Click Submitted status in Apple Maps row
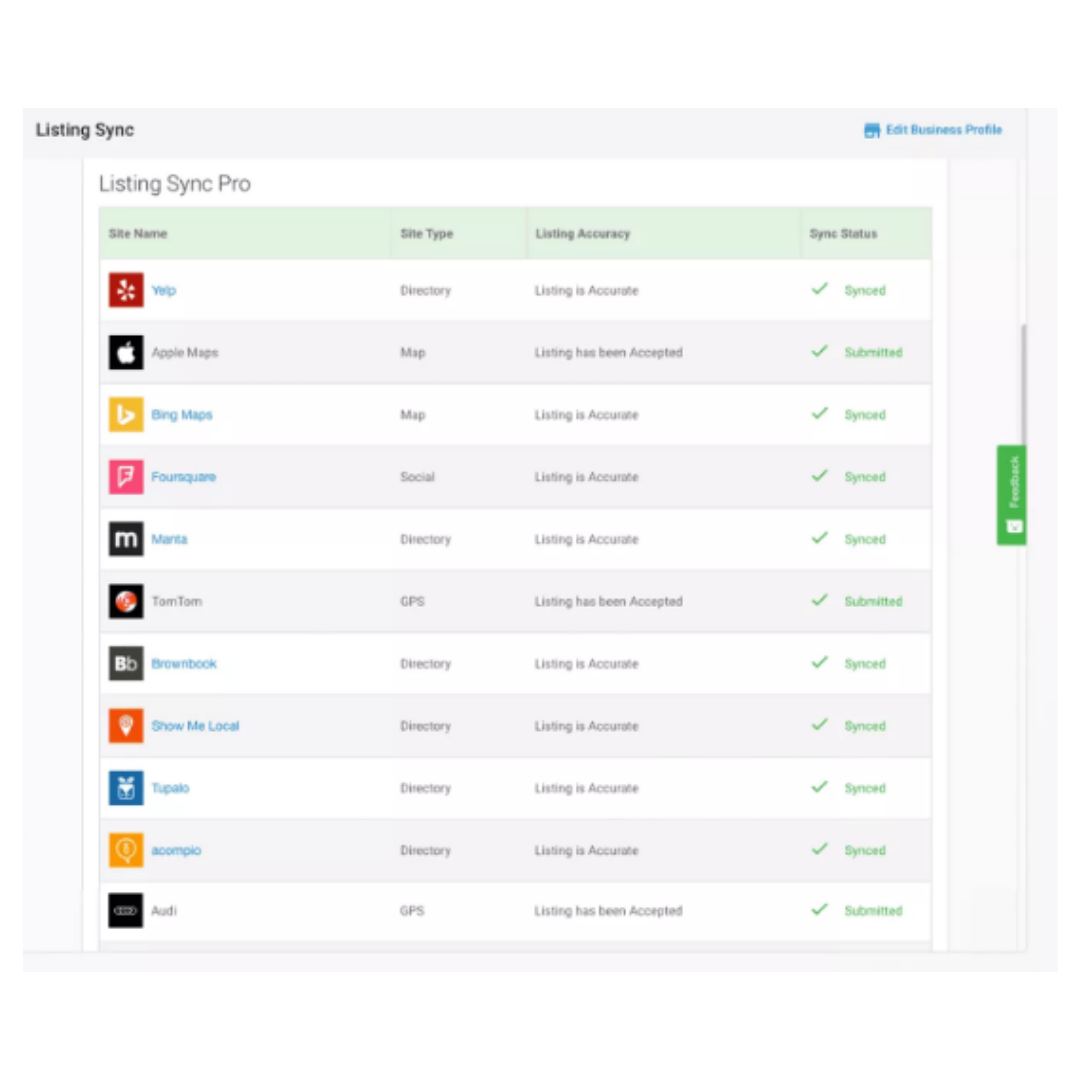The width and height of the screenshot is (1080, 1080). coord(873,353)
